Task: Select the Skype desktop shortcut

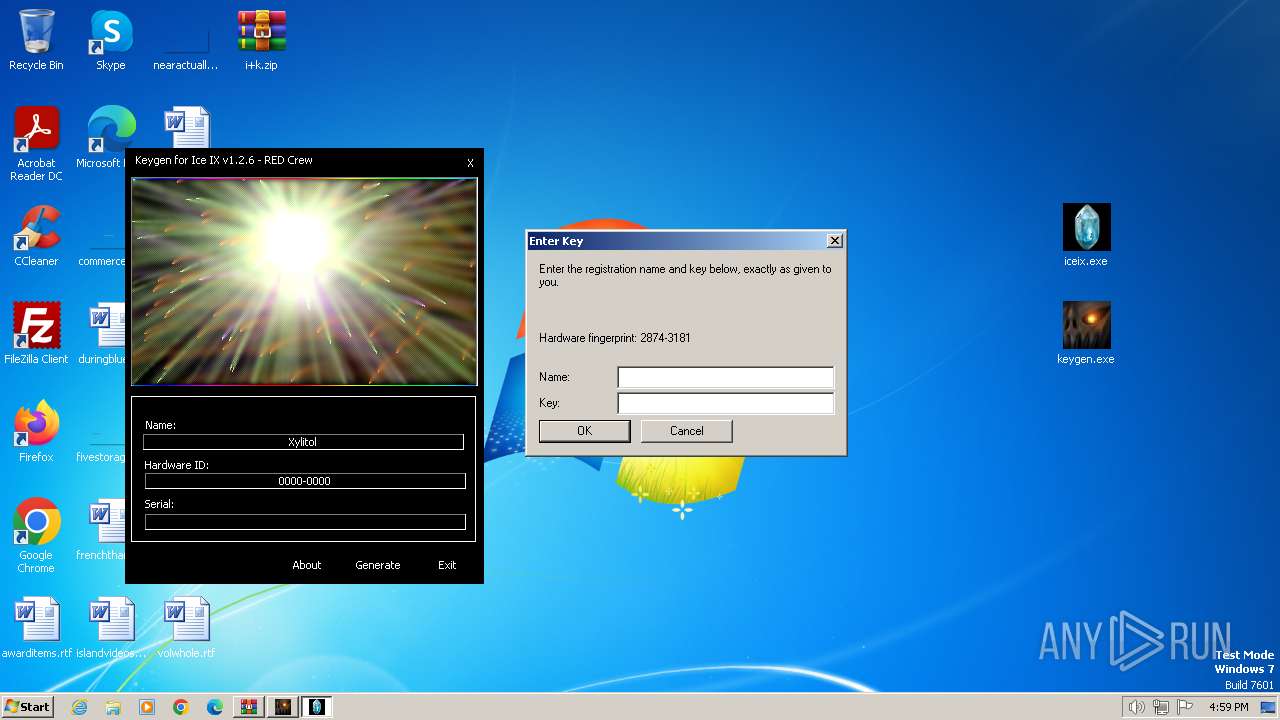Action: coord(110,40)
